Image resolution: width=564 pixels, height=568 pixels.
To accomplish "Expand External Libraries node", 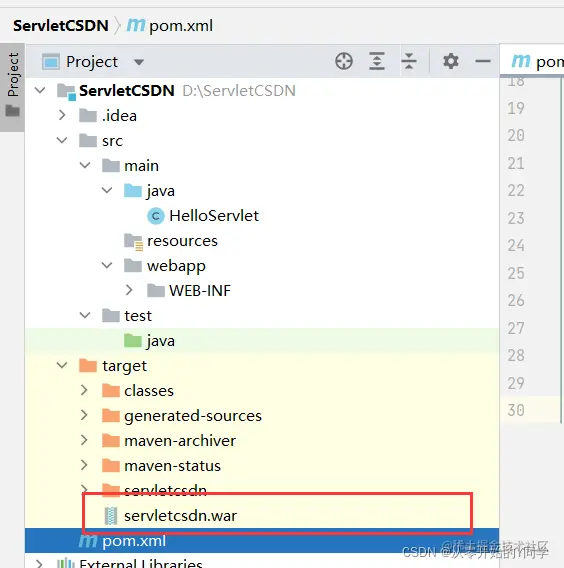I will click(x=39, y=563).
